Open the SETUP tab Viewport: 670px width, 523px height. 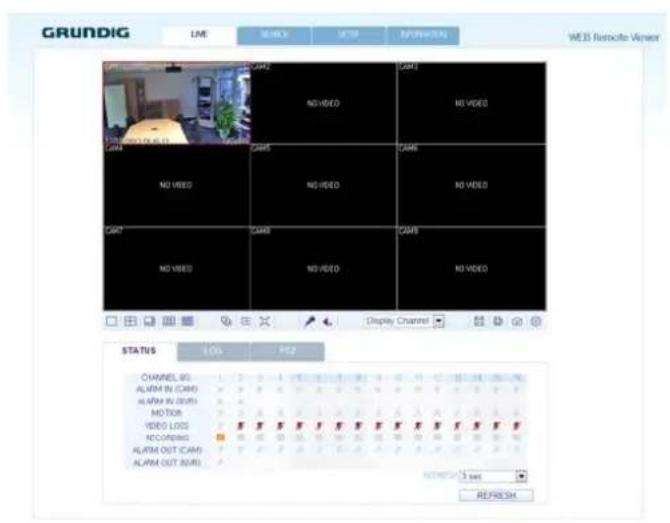tap(349, 35)
